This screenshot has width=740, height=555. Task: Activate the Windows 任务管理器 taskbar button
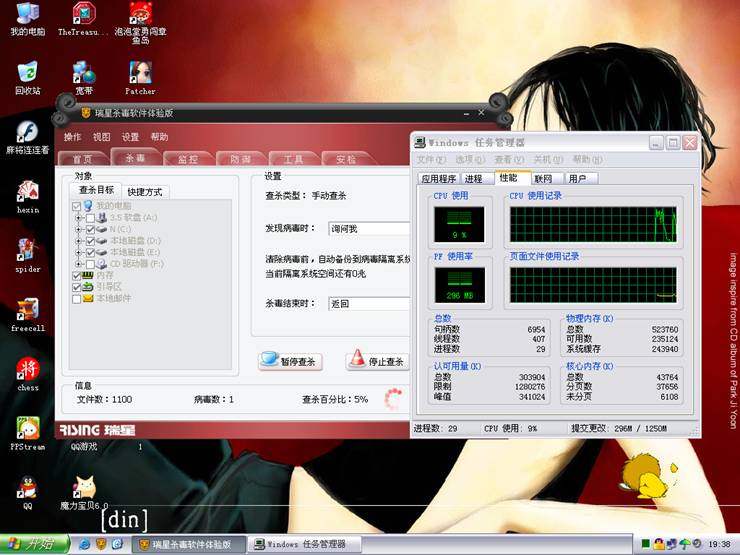coord(305,545)
